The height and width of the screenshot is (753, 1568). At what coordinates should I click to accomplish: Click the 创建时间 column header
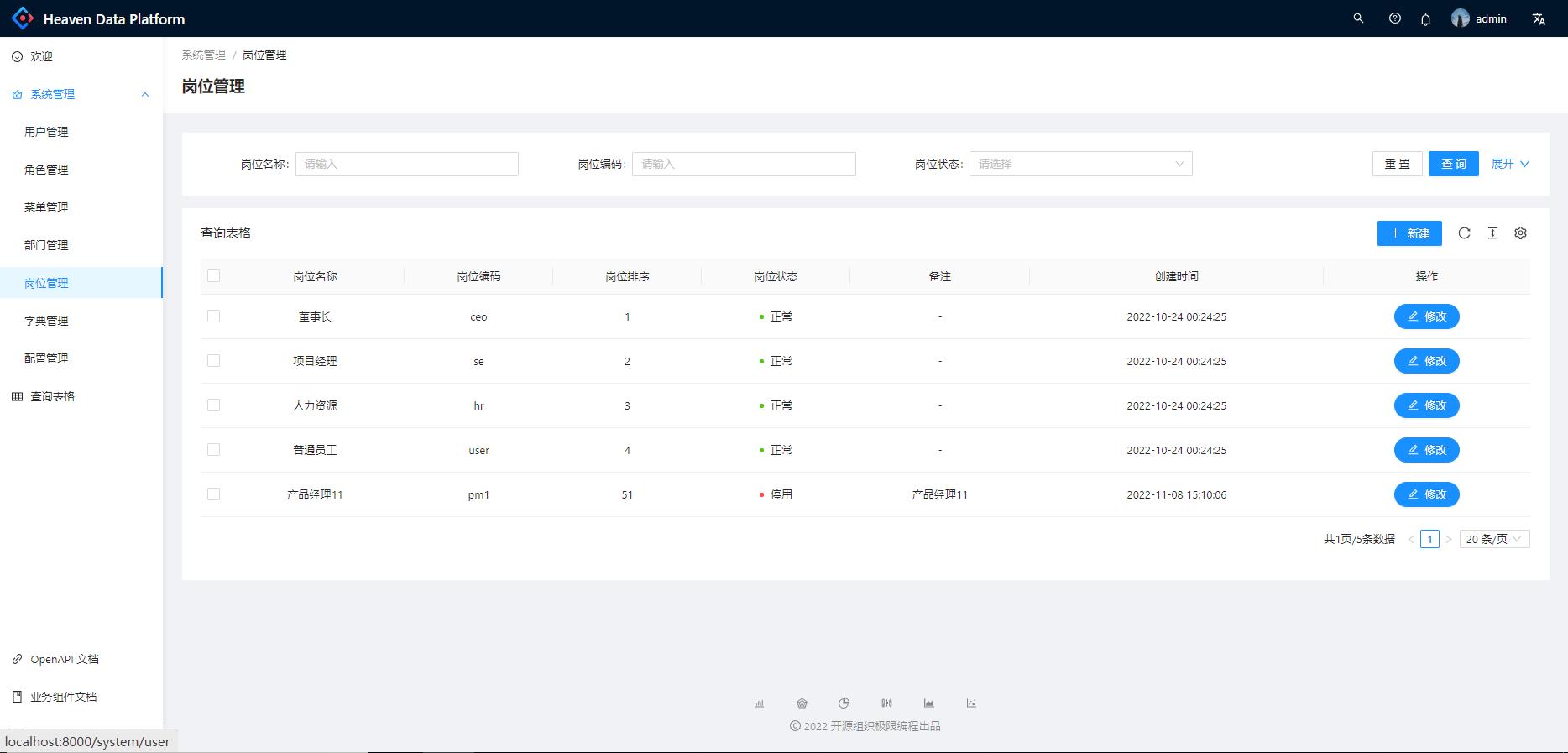(x=1176, y=276)
